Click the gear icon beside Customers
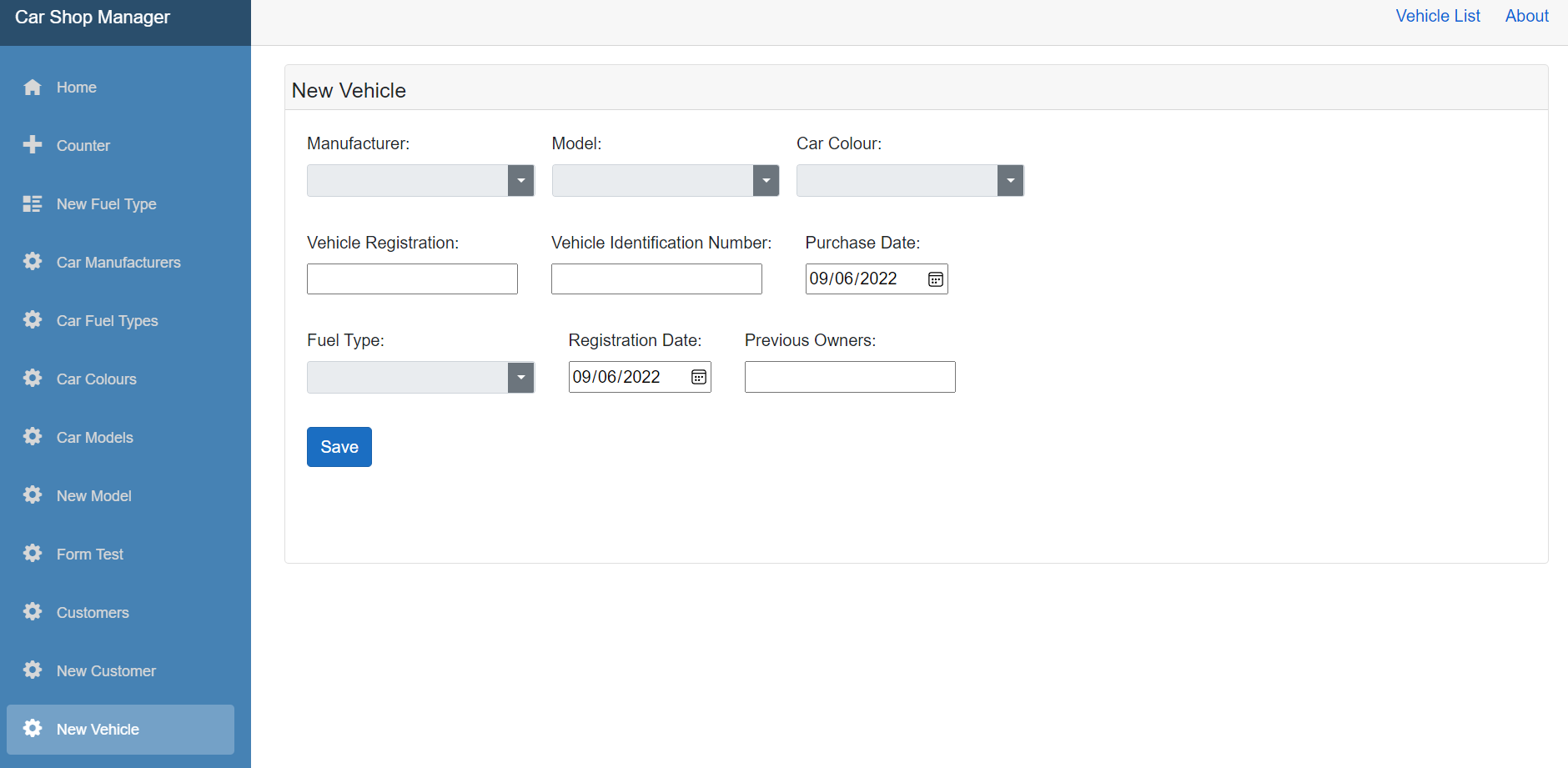1568x768 pixels. coord(33,612)
